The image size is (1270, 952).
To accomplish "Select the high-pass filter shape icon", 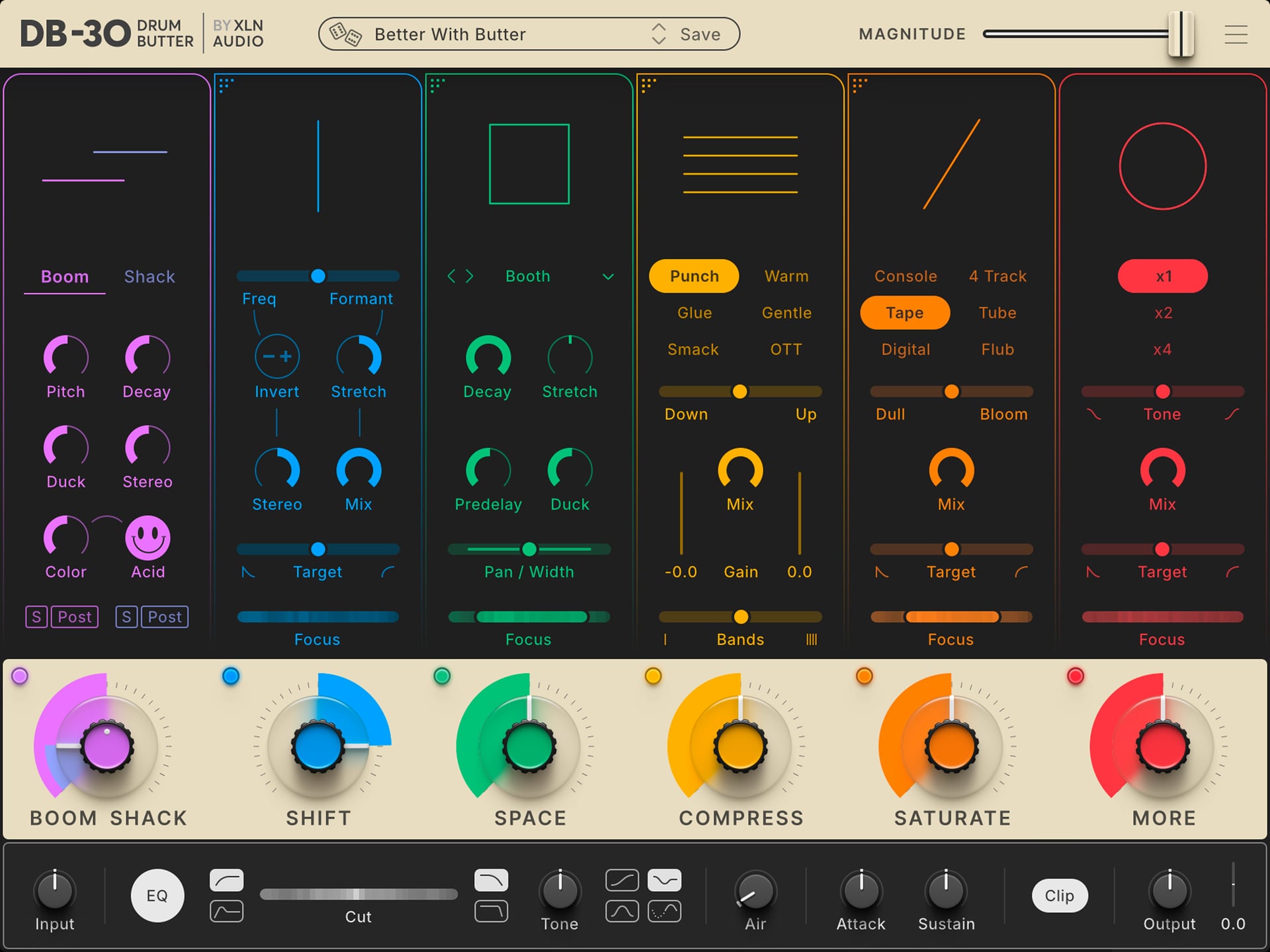I will click(227, 880).
